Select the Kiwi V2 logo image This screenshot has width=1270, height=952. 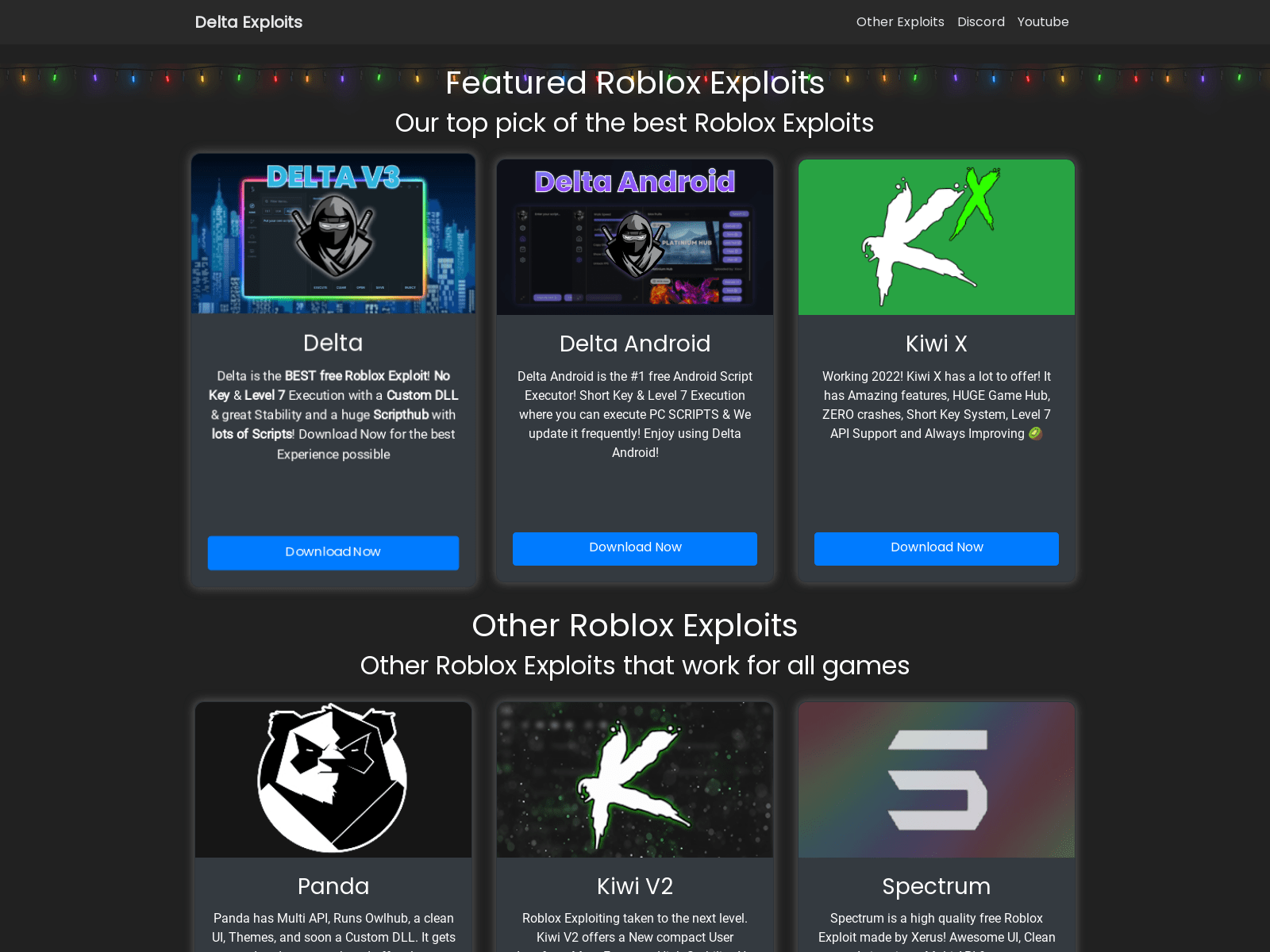(x=635, y=780)
